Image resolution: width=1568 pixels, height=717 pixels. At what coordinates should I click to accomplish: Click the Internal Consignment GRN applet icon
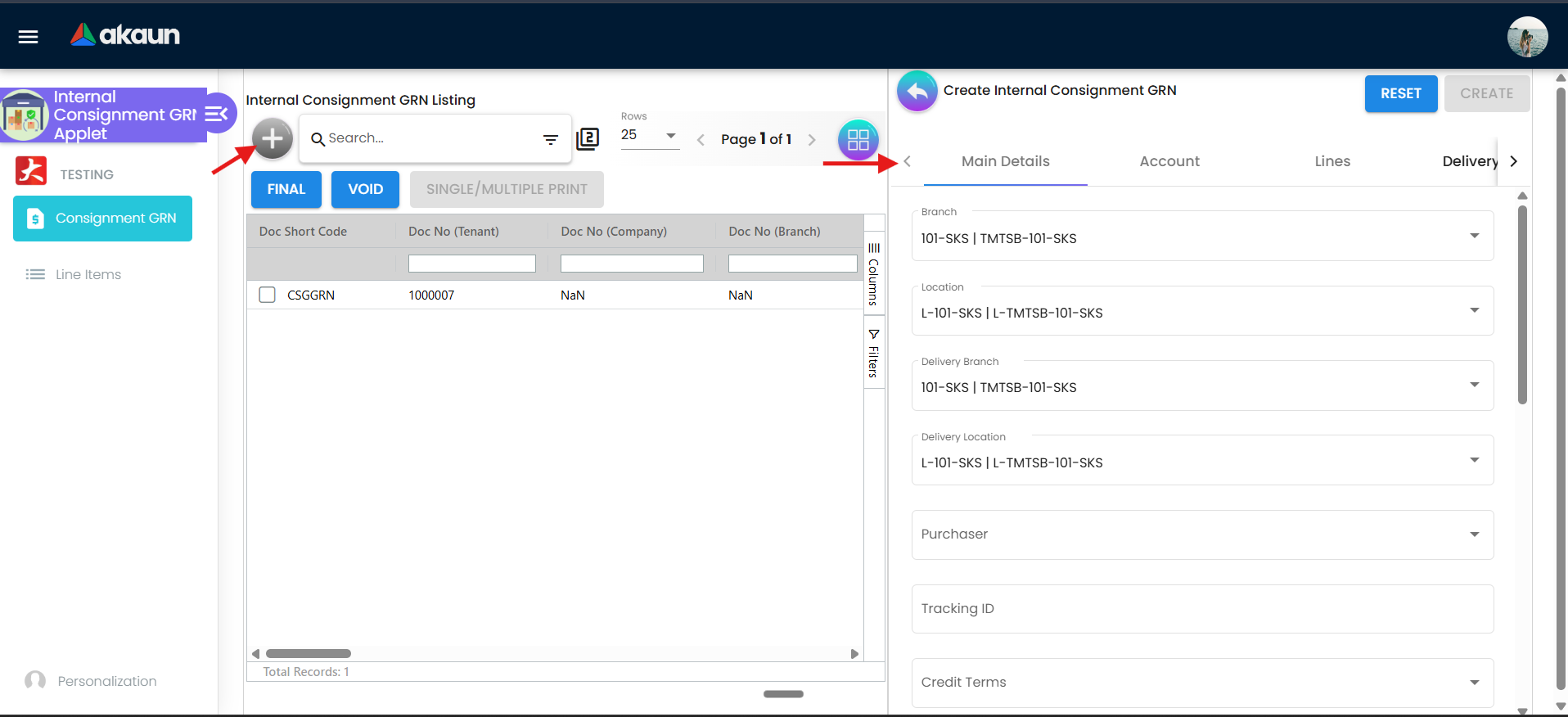(x=24, y=114)
